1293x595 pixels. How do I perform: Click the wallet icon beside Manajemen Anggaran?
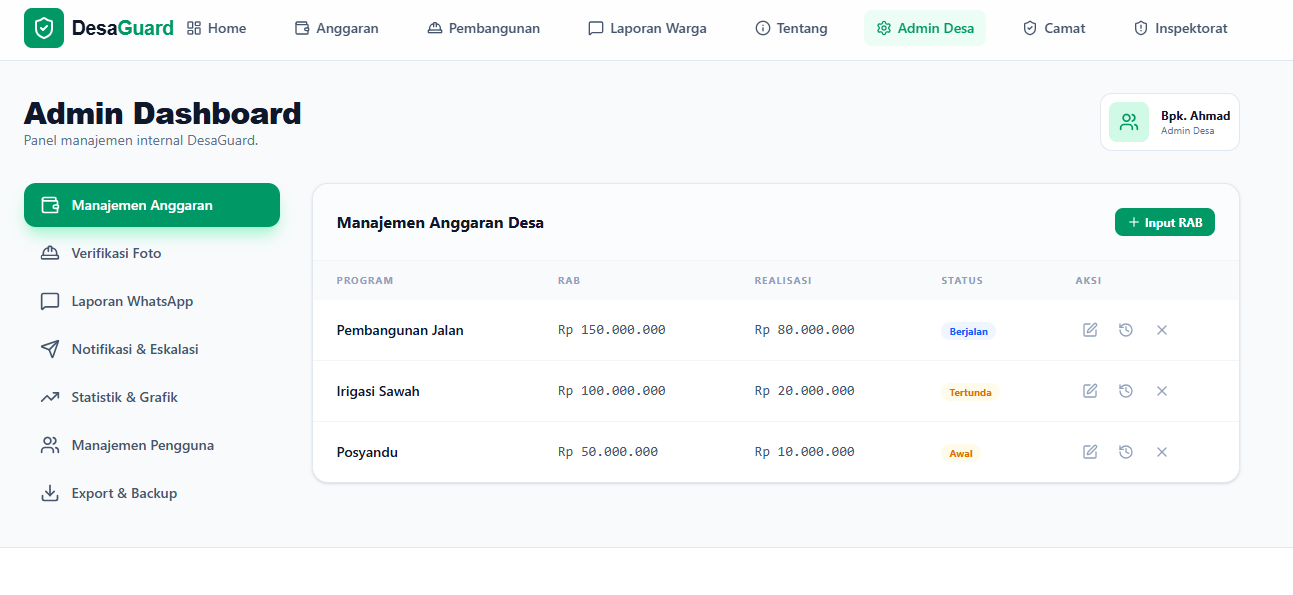[x=50, y=205]
